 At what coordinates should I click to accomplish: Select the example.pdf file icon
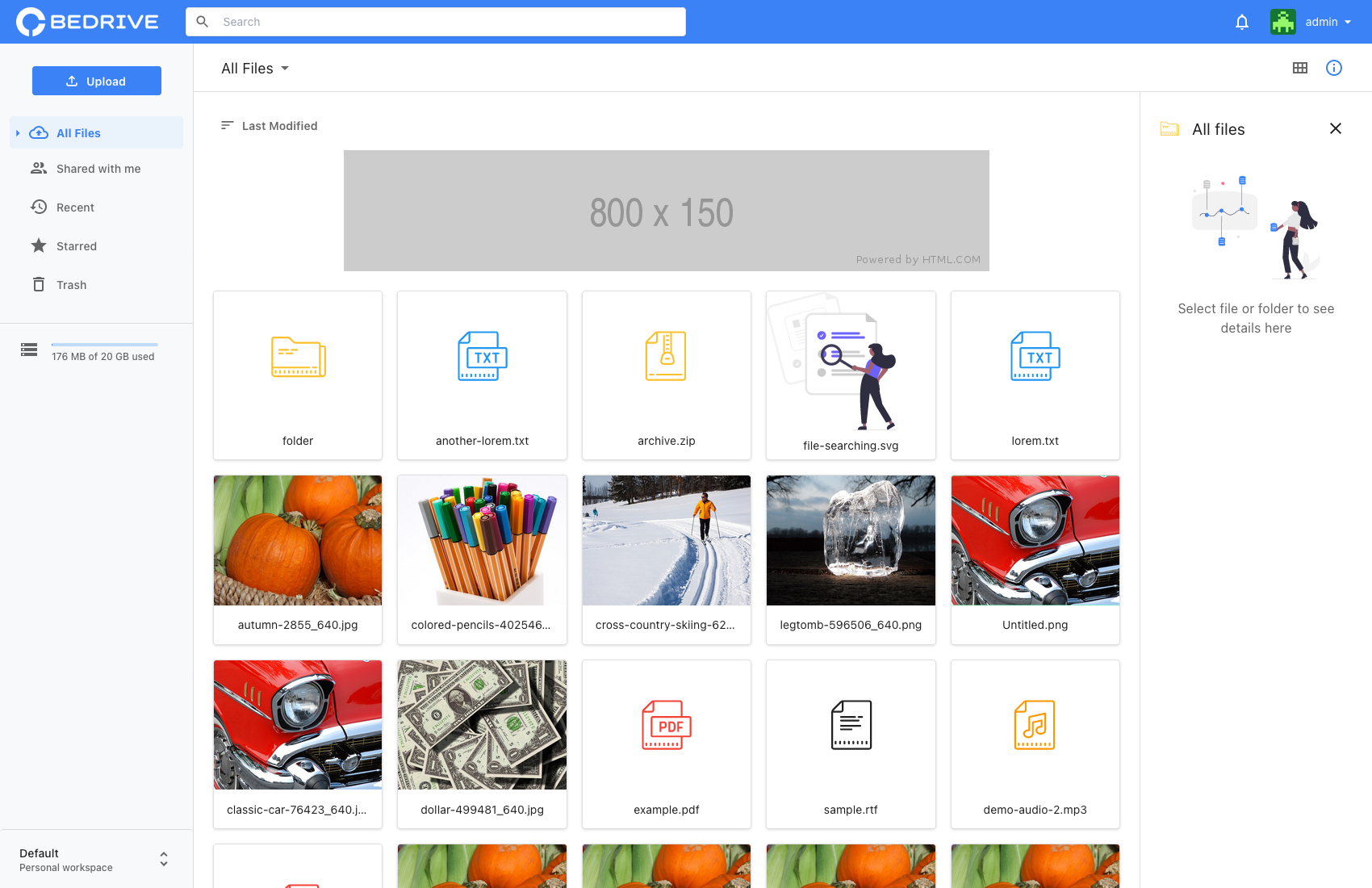666,725
